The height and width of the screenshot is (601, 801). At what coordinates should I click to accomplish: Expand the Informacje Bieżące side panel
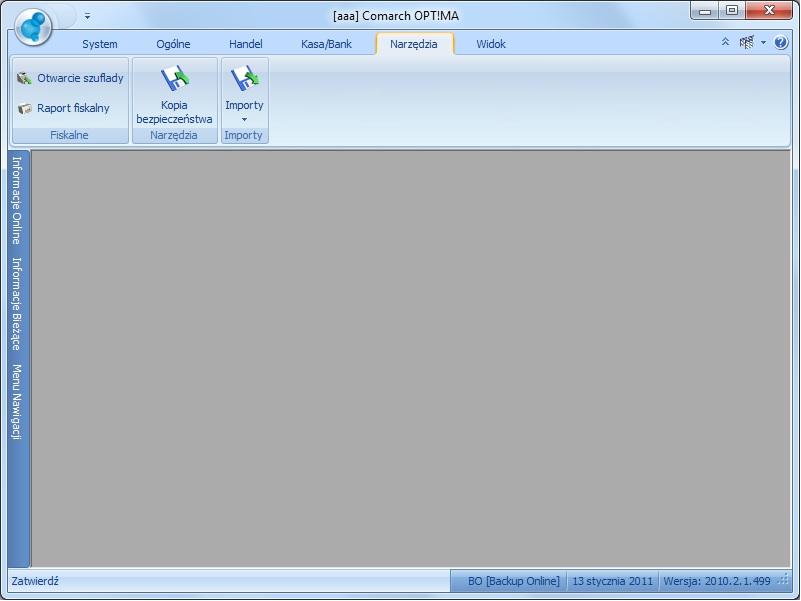[17, 304]
